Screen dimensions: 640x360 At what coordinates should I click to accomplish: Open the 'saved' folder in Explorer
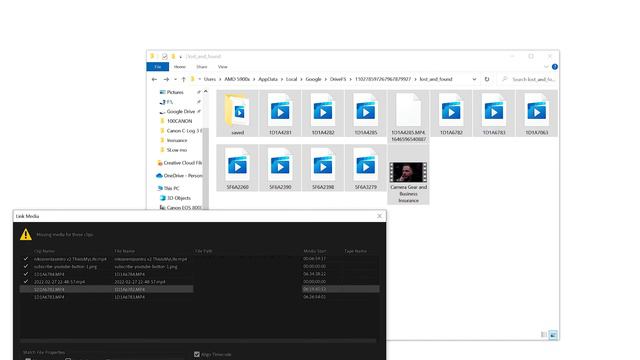point(237,114)
